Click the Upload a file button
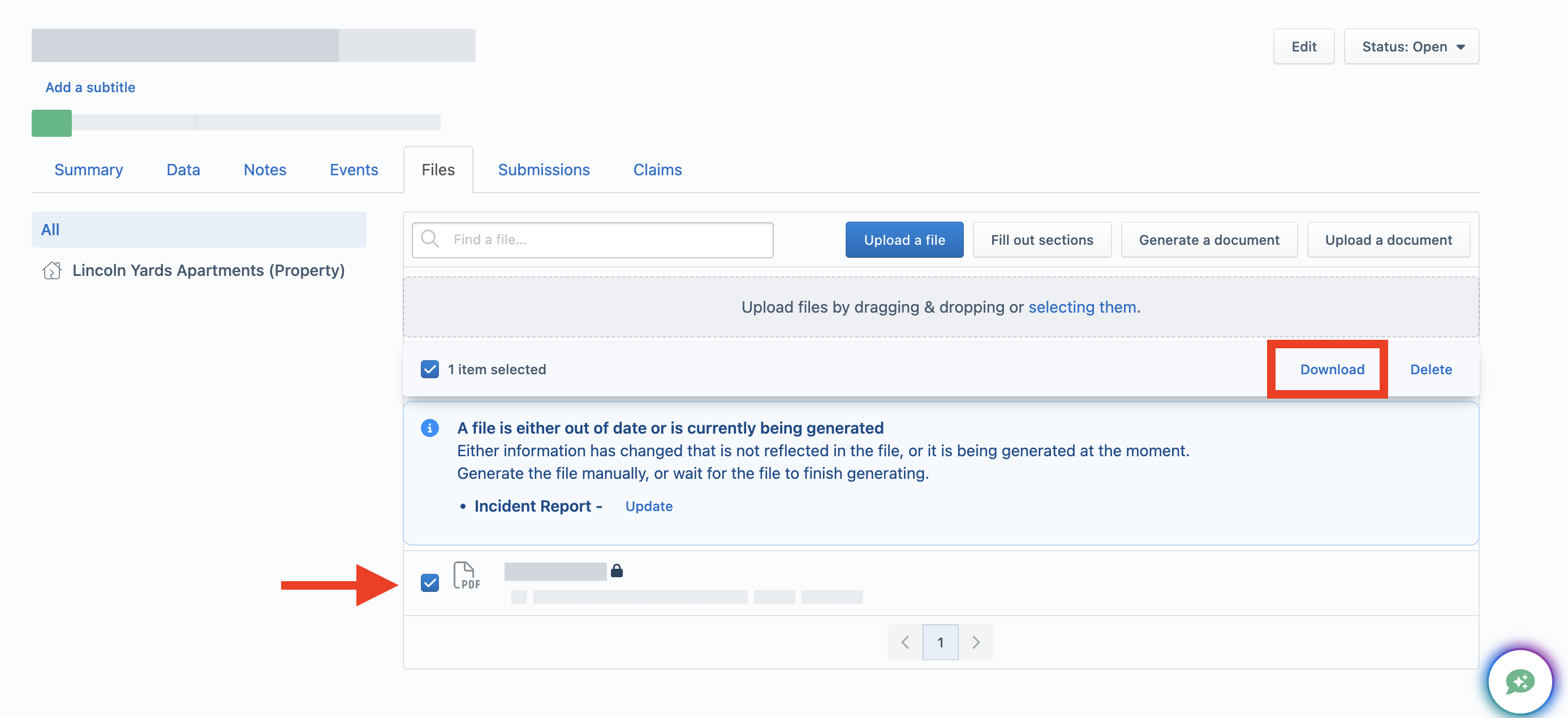1568x718 pixels. pyautogui.click(x=904, y=240)
